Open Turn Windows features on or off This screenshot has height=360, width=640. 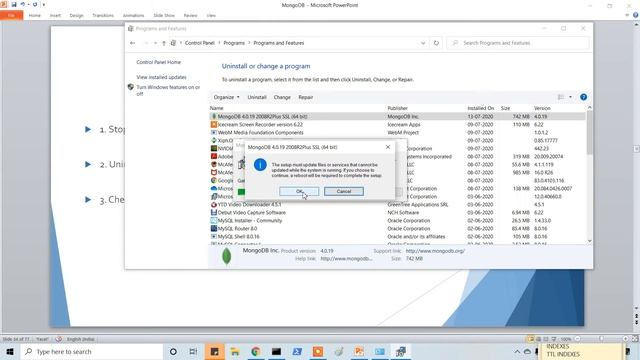(168, 90)
